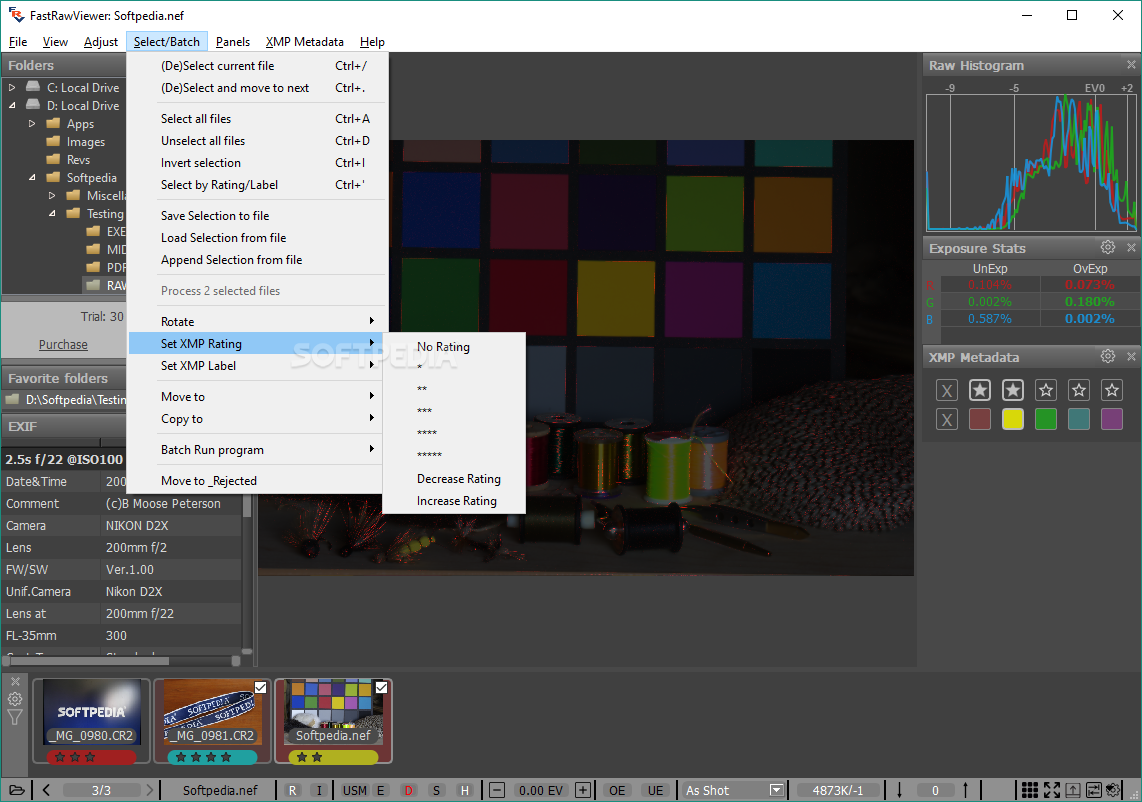Clear color label with X in colors row

click(947, 420)
